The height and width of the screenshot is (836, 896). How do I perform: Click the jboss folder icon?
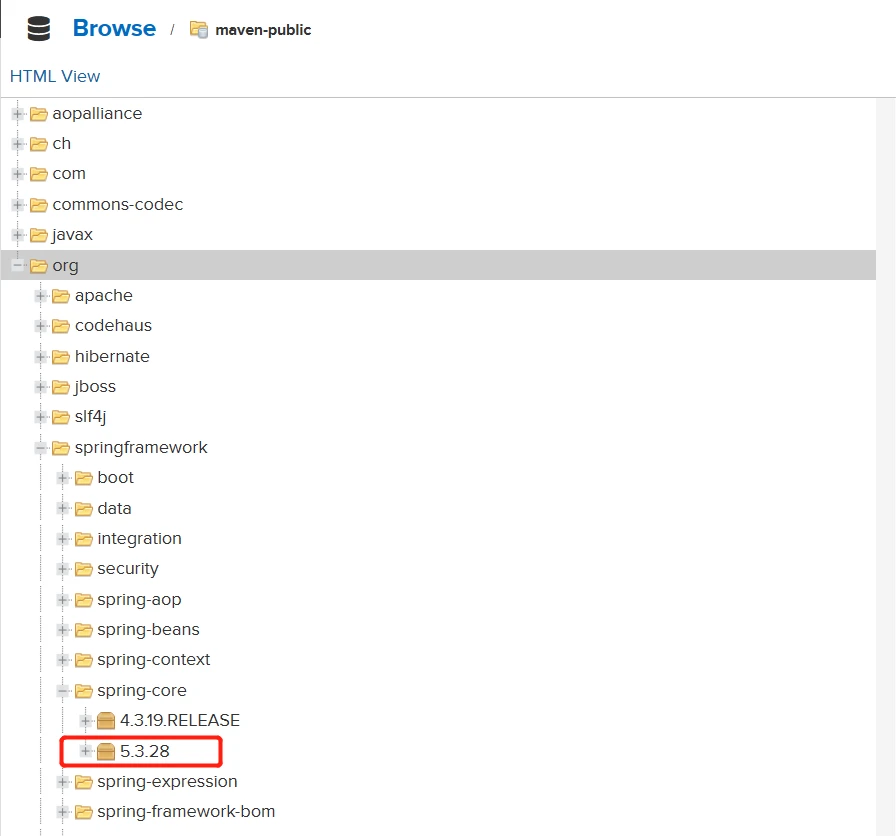click(x=61, y=387)
